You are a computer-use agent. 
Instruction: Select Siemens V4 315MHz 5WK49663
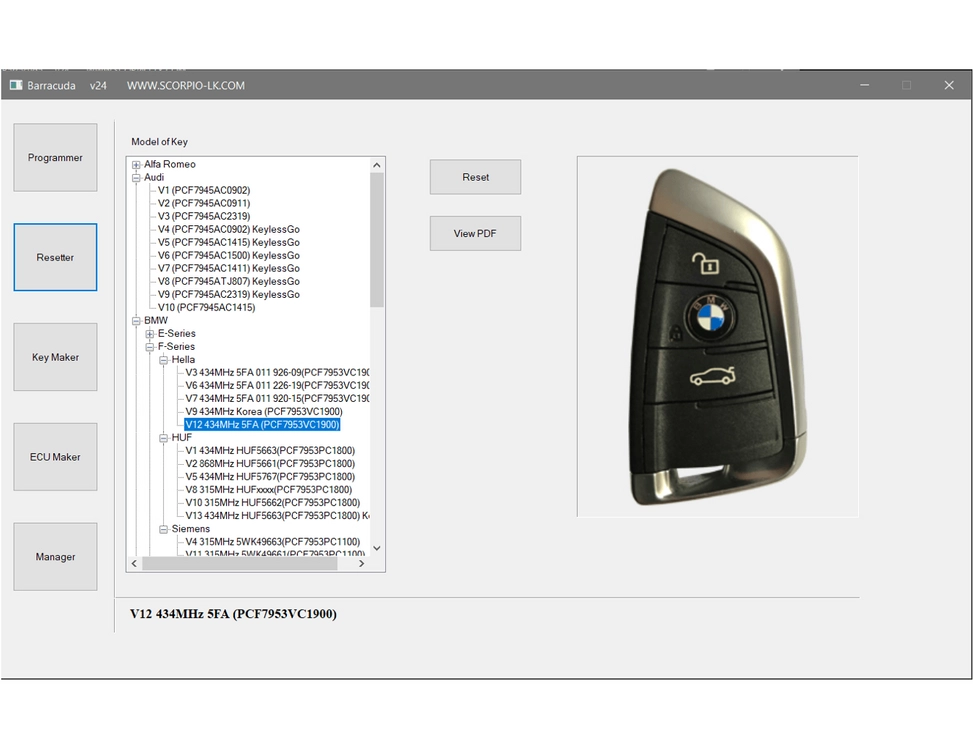[x=272, y=542]
